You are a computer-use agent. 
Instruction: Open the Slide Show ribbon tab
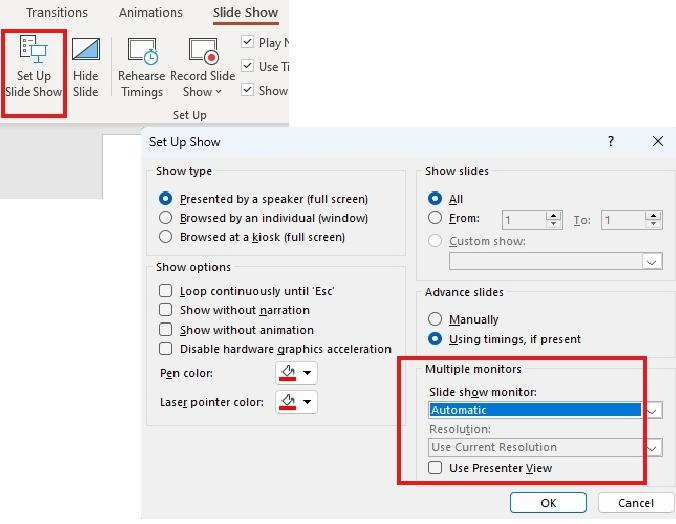[245, 13]
